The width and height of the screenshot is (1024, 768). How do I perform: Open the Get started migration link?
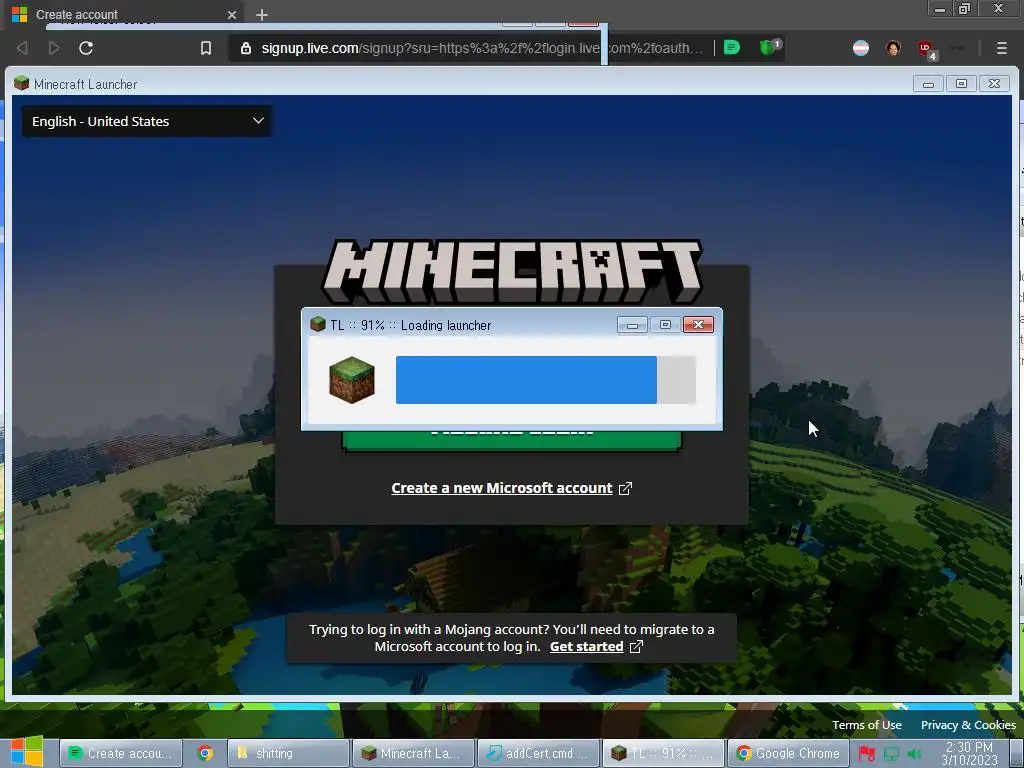click(586, 647)
